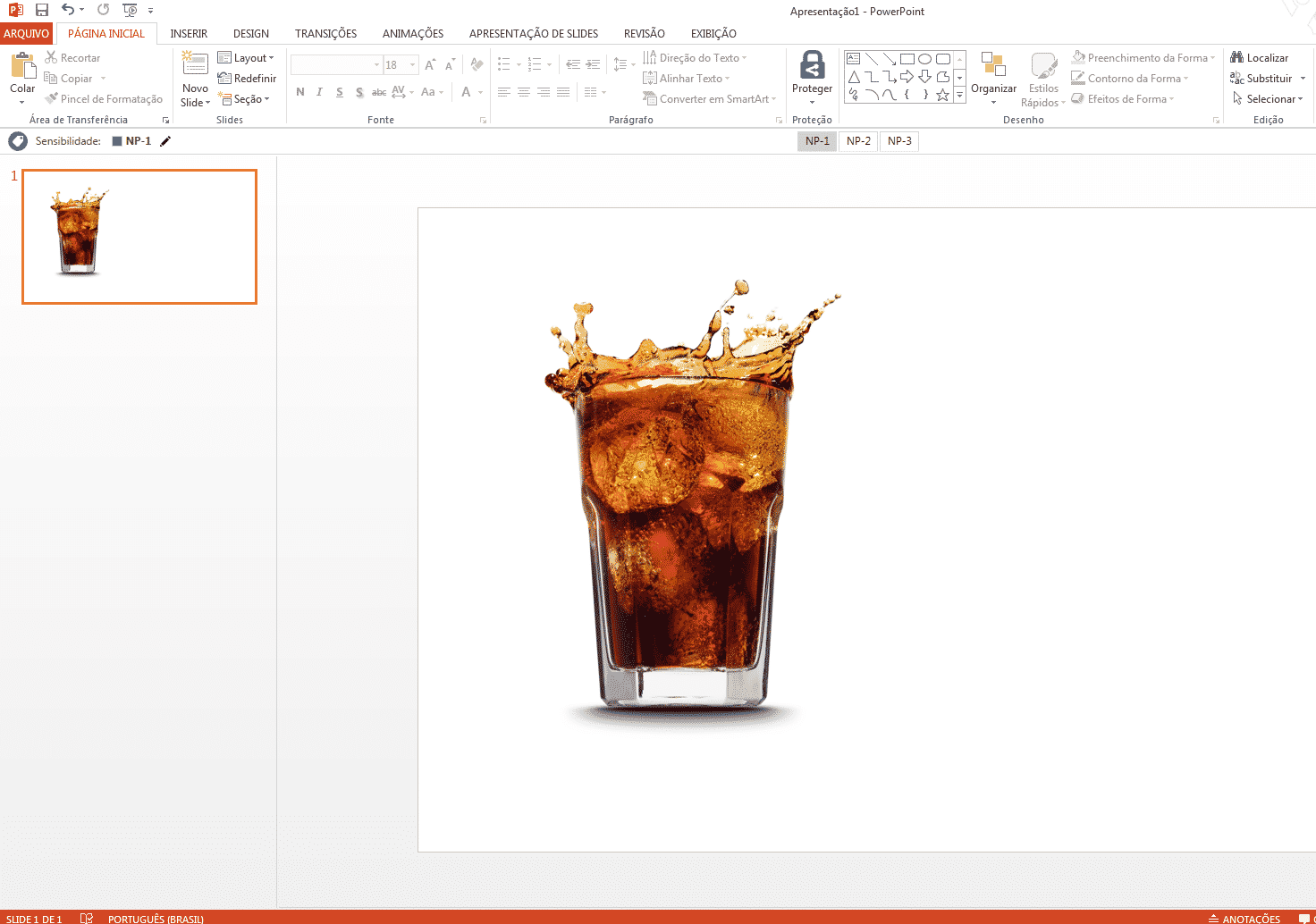Increase font size with A-up icon
This screenshot has height=924, width=1316.
430,64
